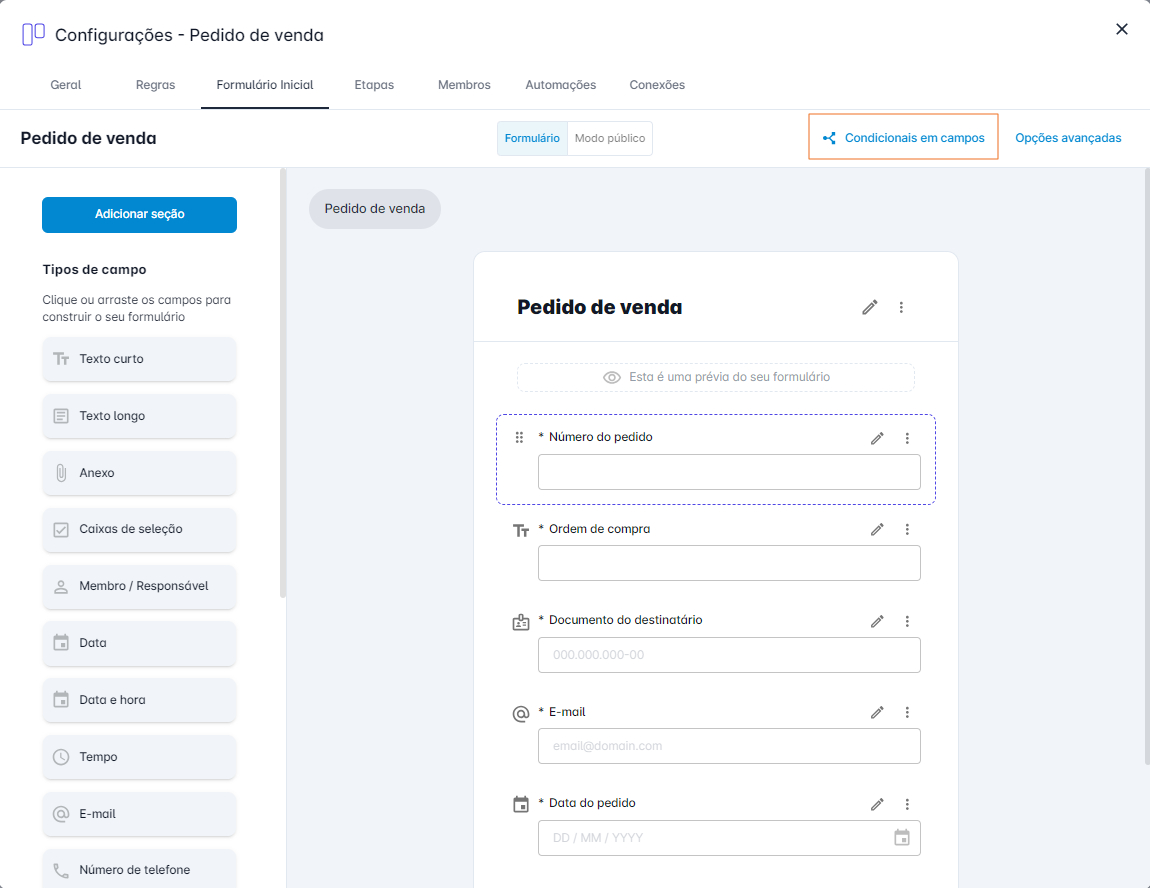The height and width of the screenshot is (888, 1150).
Task: Add a Membro / Responsável field type
Action: click(x=139, y=587)
